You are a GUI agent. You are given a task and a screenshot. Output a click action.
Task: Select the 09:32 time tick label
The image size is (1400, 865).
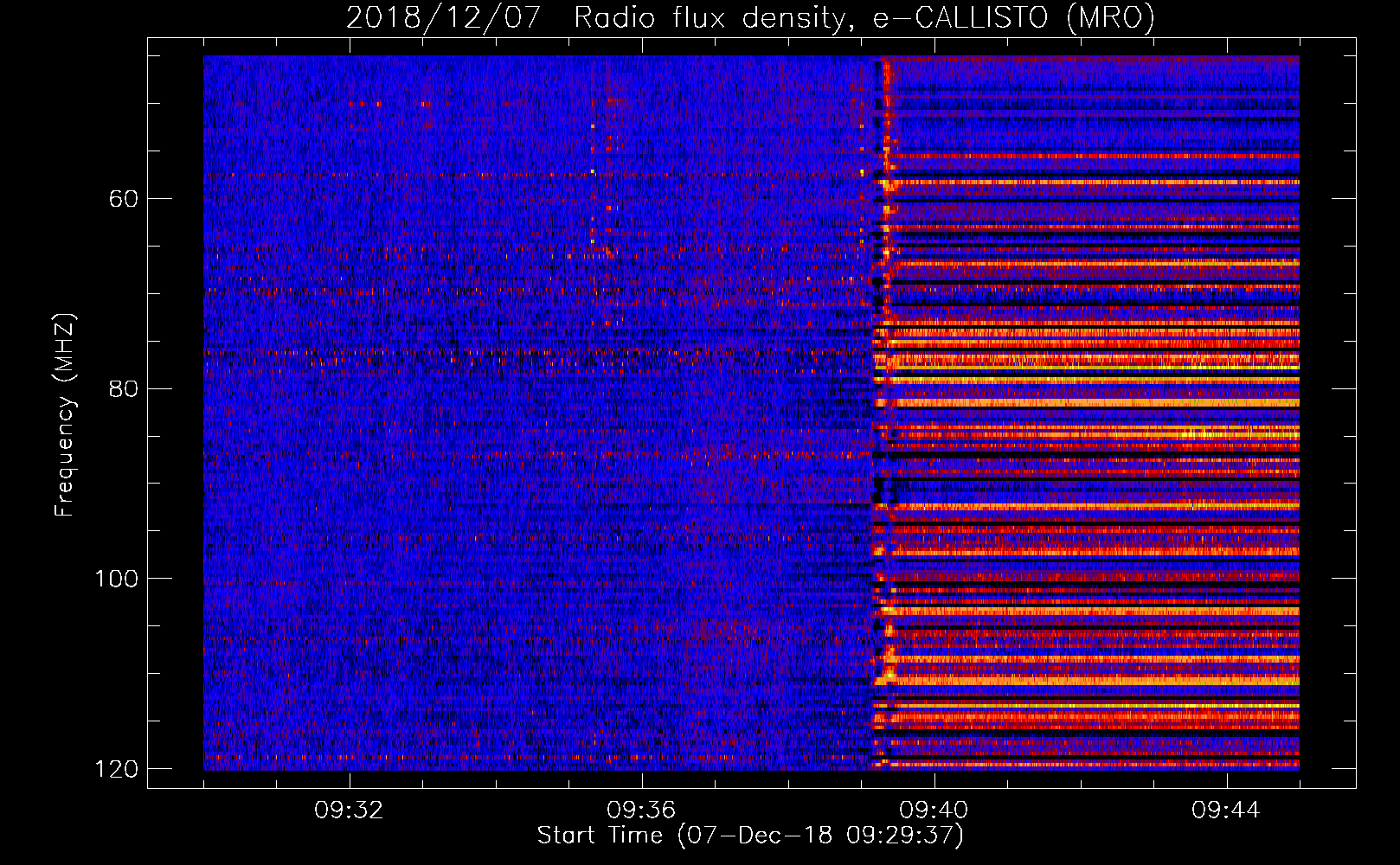tap(349, 811)
